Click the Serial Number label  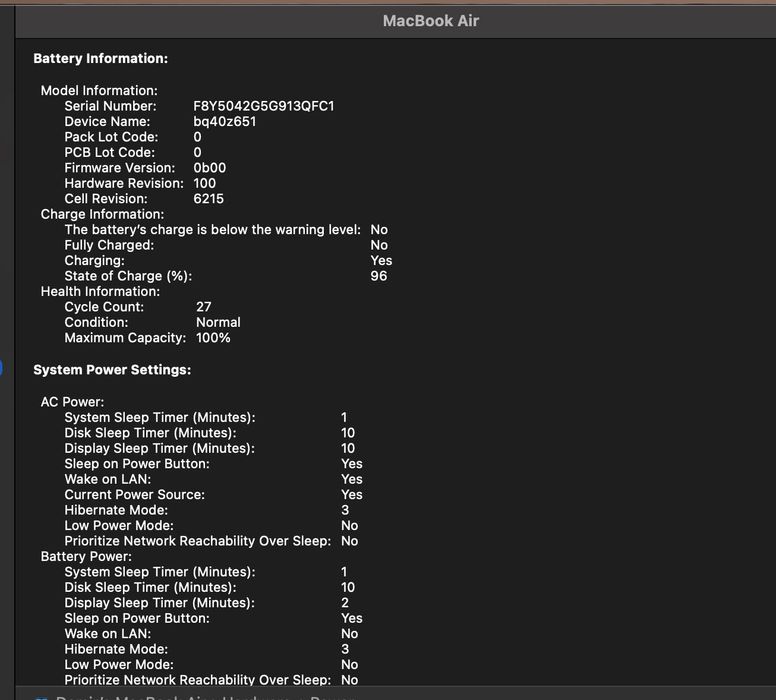coord(110,106)
